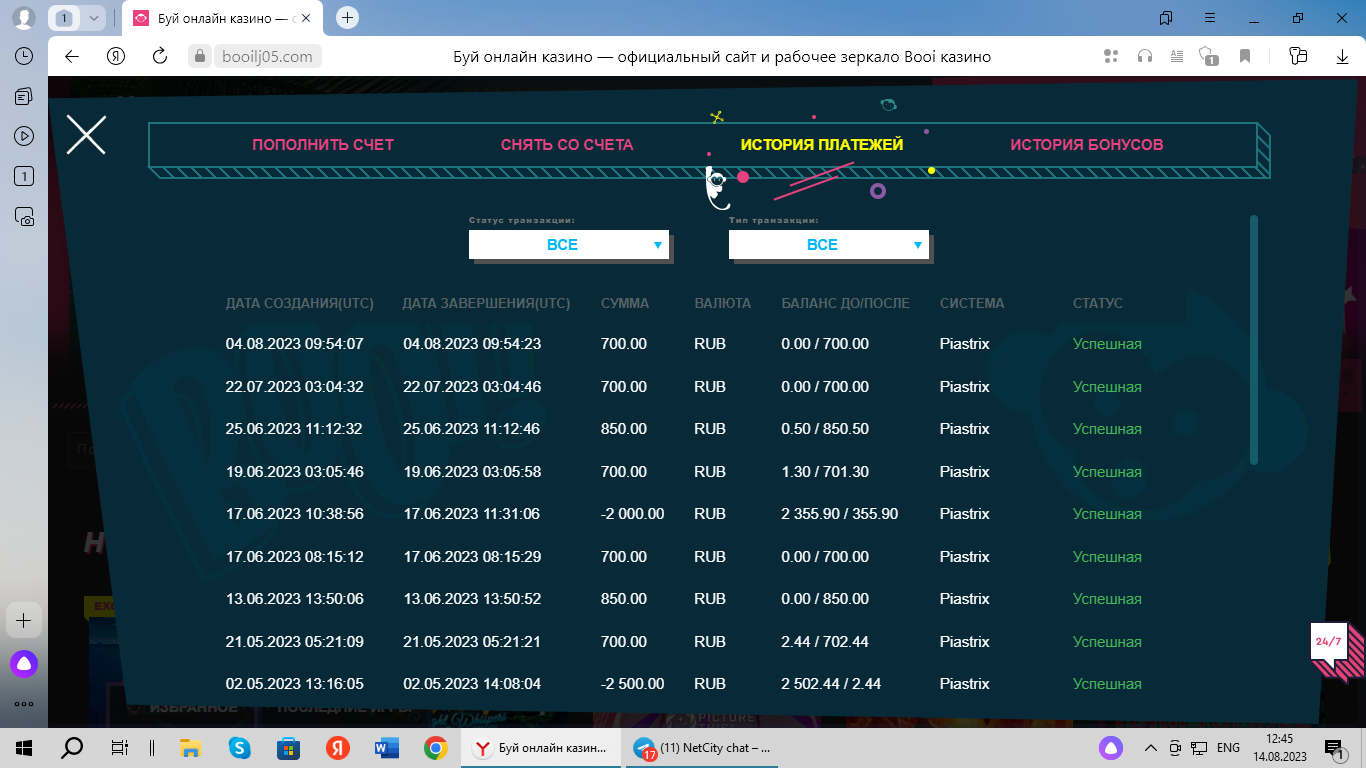Open Microsoft Word from the taskbar

pos(386,748)
